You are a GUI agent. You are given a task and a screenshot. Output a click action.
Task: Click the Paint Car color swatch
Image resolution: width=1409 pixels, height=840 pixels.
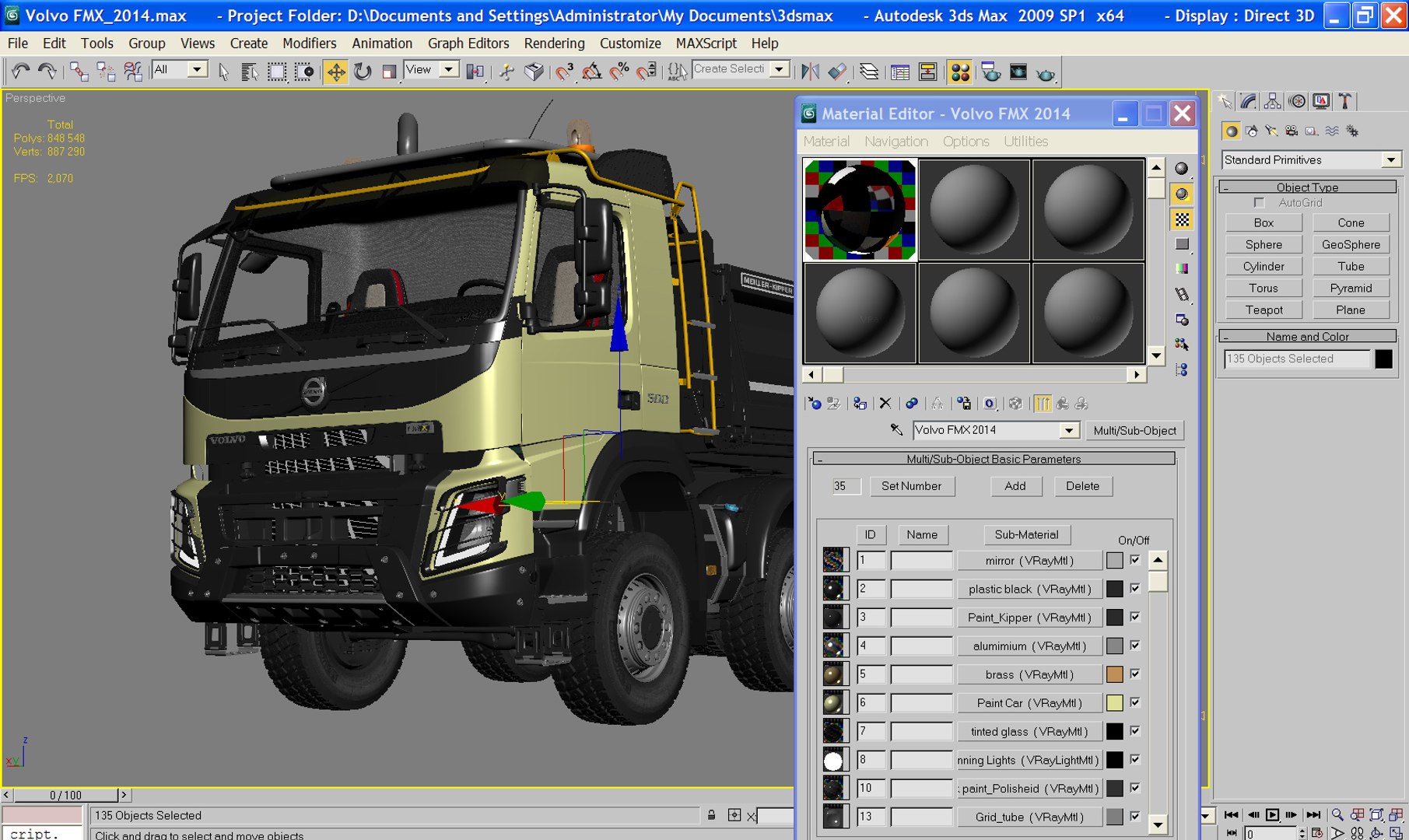pos(1114,703)
